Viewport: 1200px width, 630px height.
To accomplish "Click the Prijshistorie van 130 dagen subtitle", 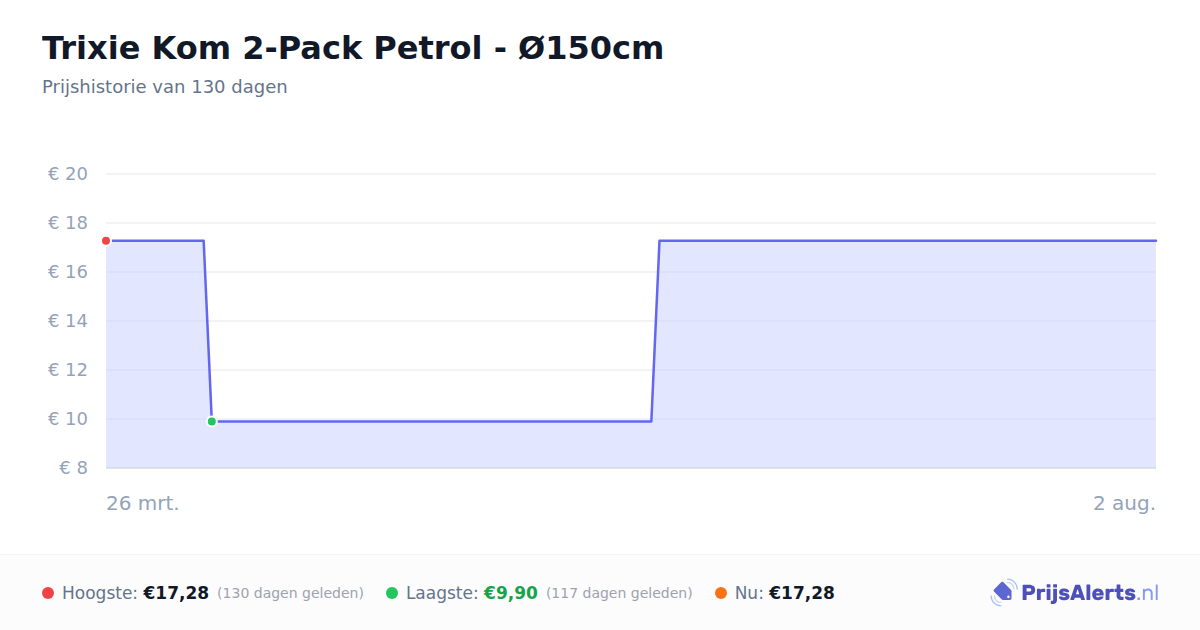I will (x=165, y=87).
